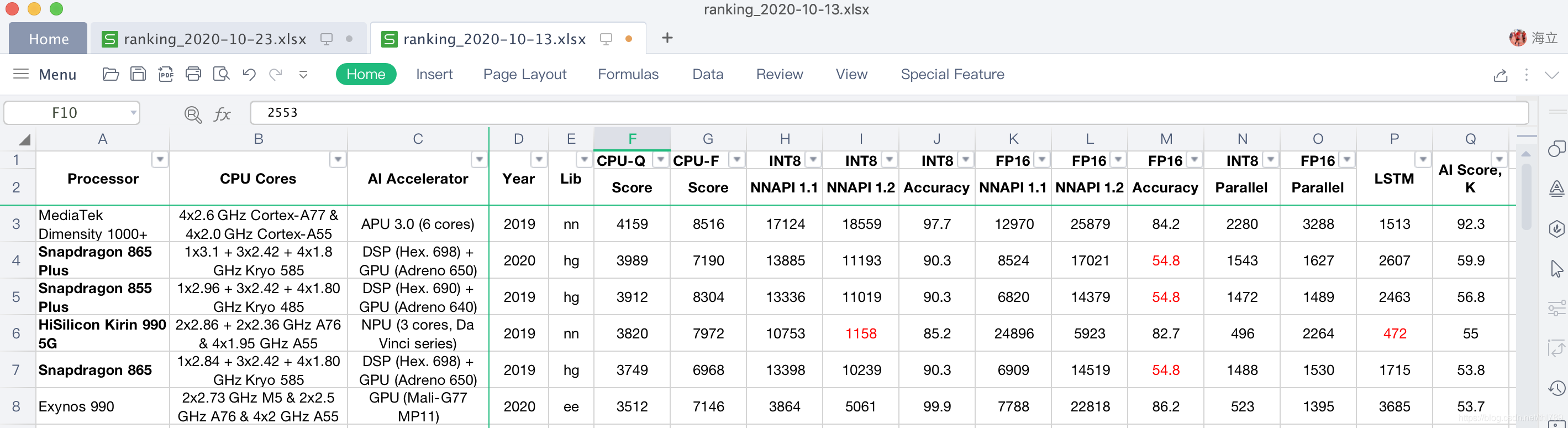1568x428 pixels.
Task: Select row 6 header
Action: (x=17, y=333)
